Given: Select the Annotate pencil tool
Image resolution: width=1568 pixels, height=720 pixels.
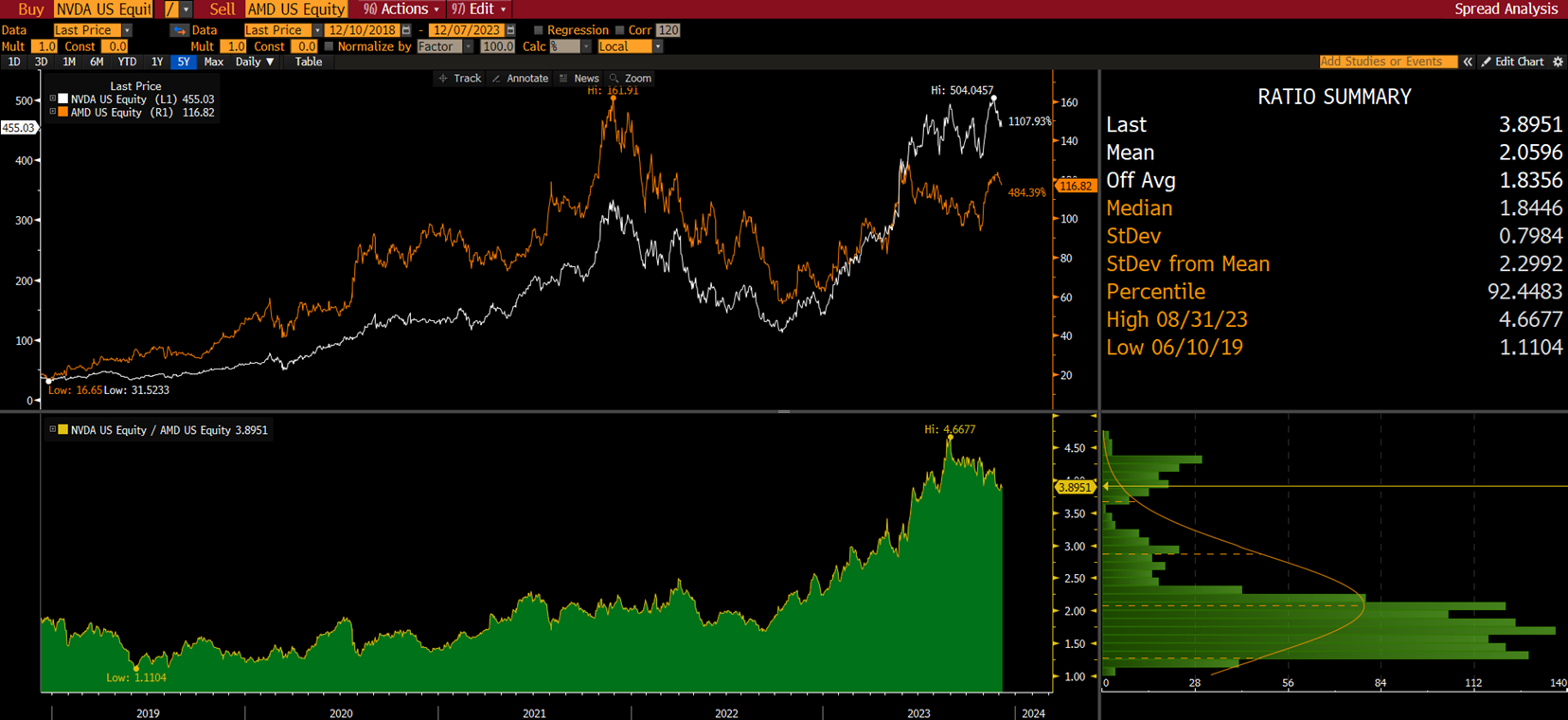Looking at the screenshot, I should (521, 79).
